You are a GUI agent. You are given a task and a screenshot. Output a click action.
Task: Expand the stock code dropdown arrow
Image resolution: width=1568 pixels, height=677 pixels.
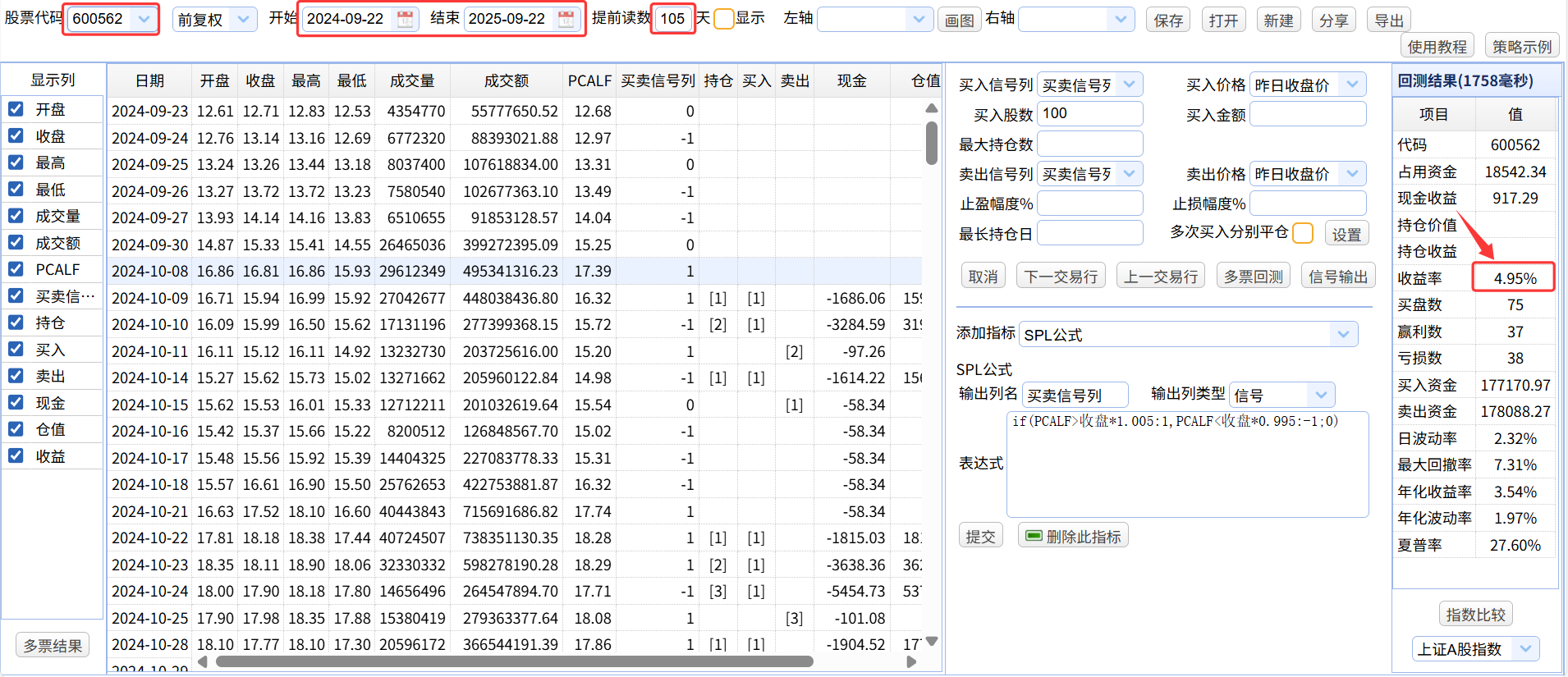pyautogui.click(x=144, y=19)
